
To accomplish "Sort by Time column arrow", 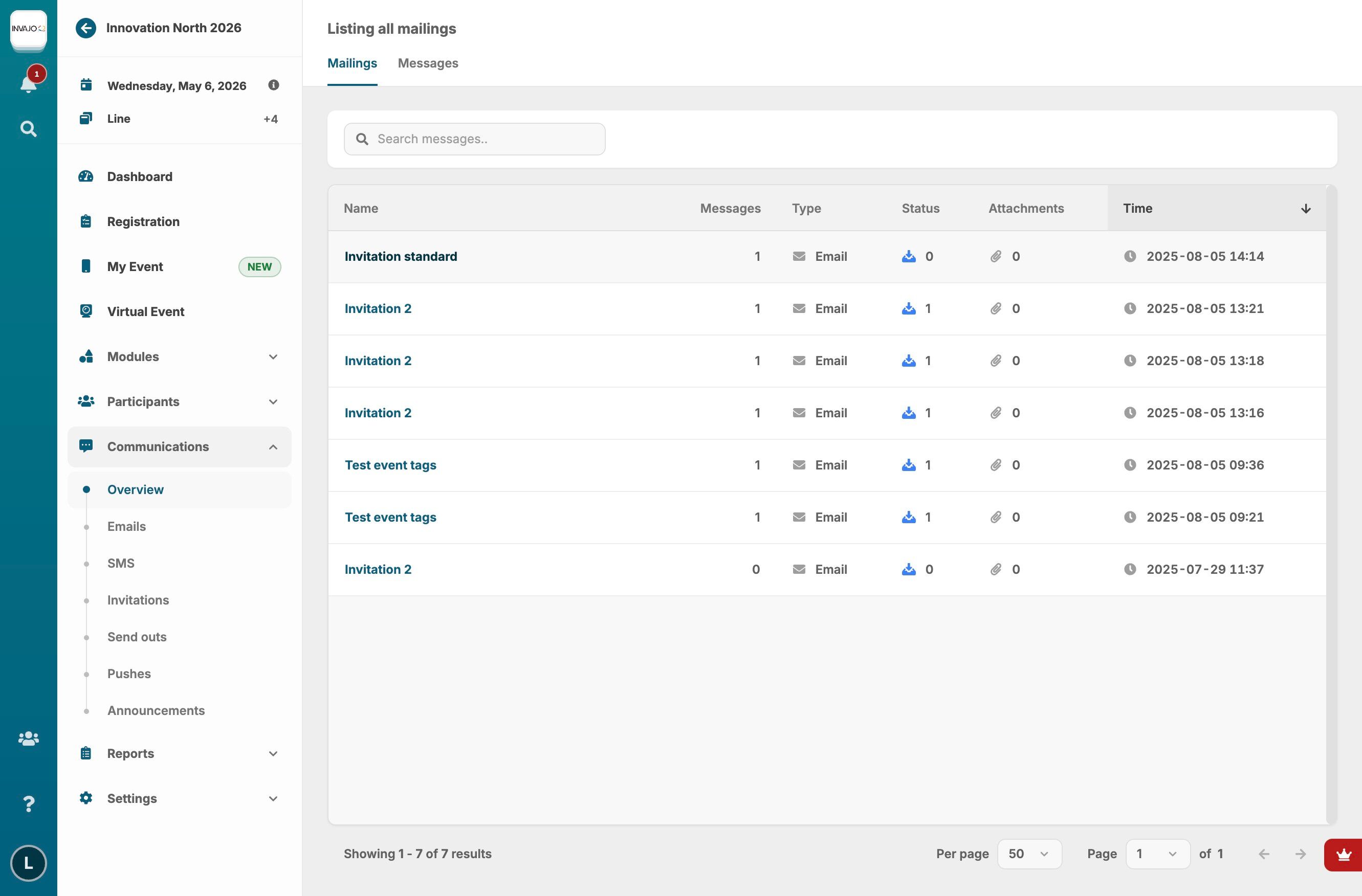I will [1305, 208].
